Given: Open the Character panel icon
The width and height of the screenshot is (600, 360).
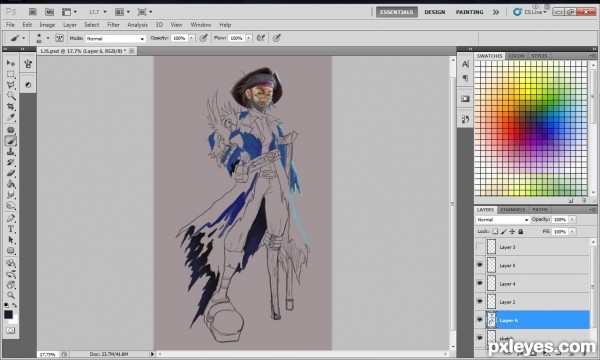Looking at the screenshot, I should pos(465,64).
